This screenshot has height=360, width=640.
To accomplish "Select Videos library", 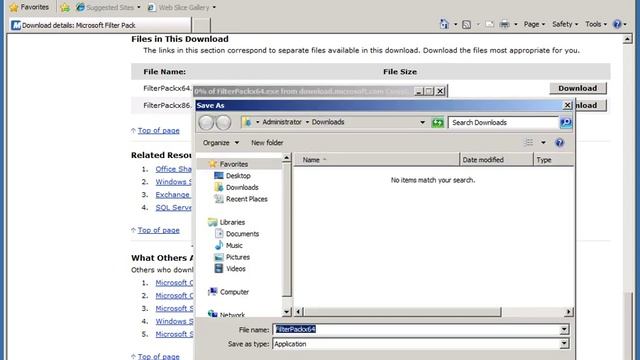I will (x=230, y=269).
